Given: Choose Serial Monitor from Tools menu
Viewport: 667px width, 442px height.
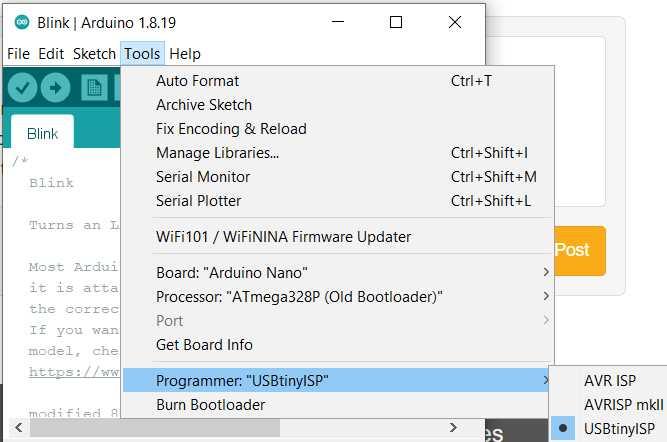Looking at the screenshot, I should 203,177.
